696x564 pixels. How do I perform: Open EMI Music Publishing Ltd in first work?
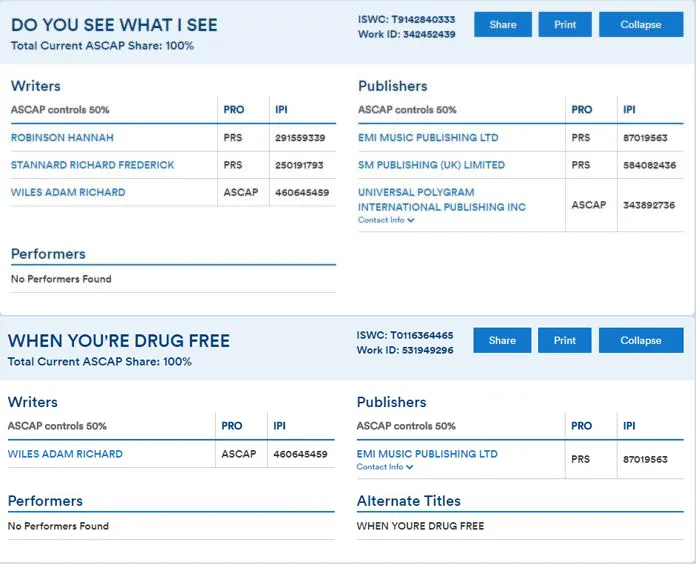point(428,138)
